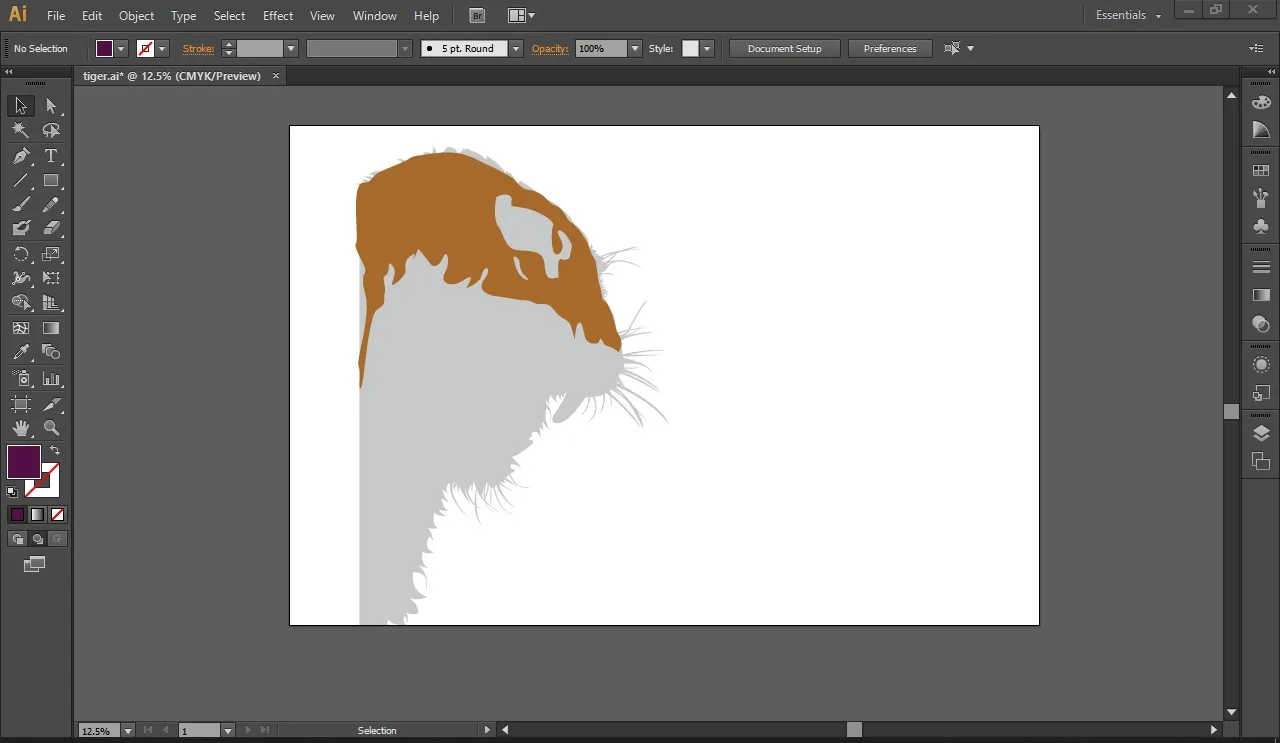This screenshot has height=743, width=1280.
Task: Select the Paintbrush tool
Action: [21, 204]
